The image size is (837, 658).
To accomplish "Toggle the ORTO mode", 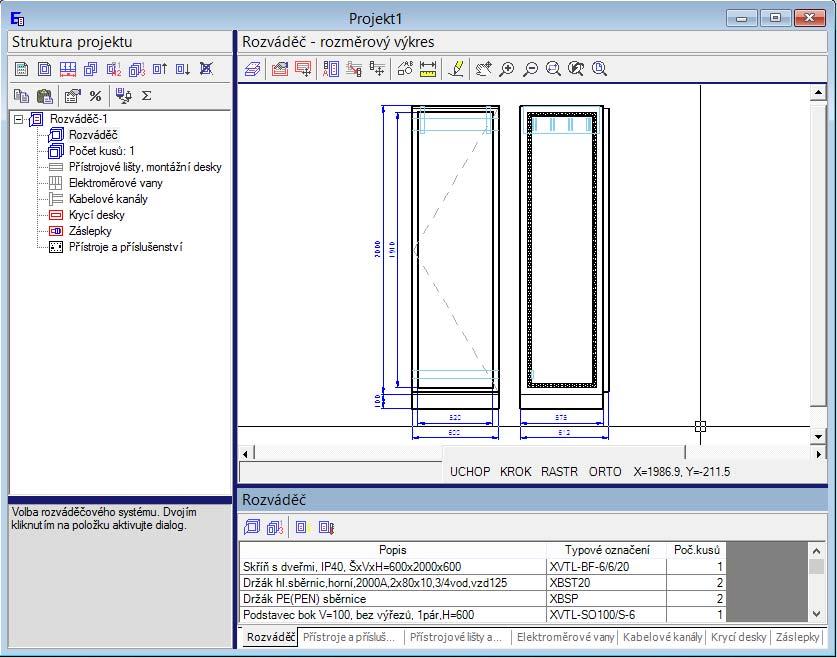I will pos(605,472).
